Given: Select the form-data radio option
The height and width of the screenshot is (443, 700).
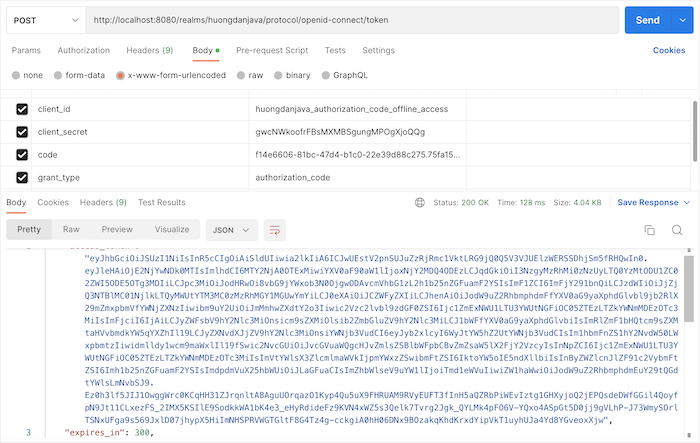Looking at the screenshot, I should (58, 75).
